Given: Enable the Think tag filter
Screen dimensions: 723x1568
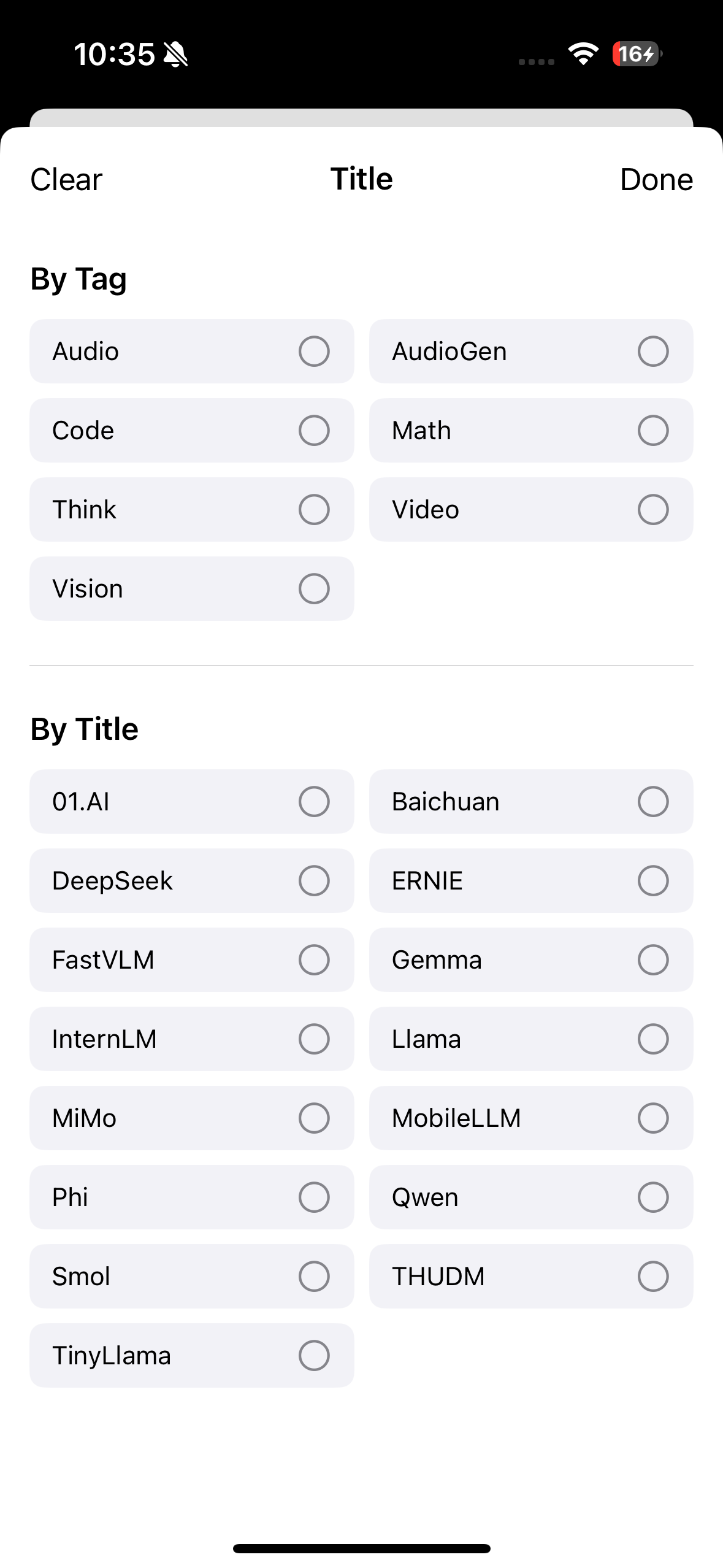Looking at the screenshot, I should [191, 509].
